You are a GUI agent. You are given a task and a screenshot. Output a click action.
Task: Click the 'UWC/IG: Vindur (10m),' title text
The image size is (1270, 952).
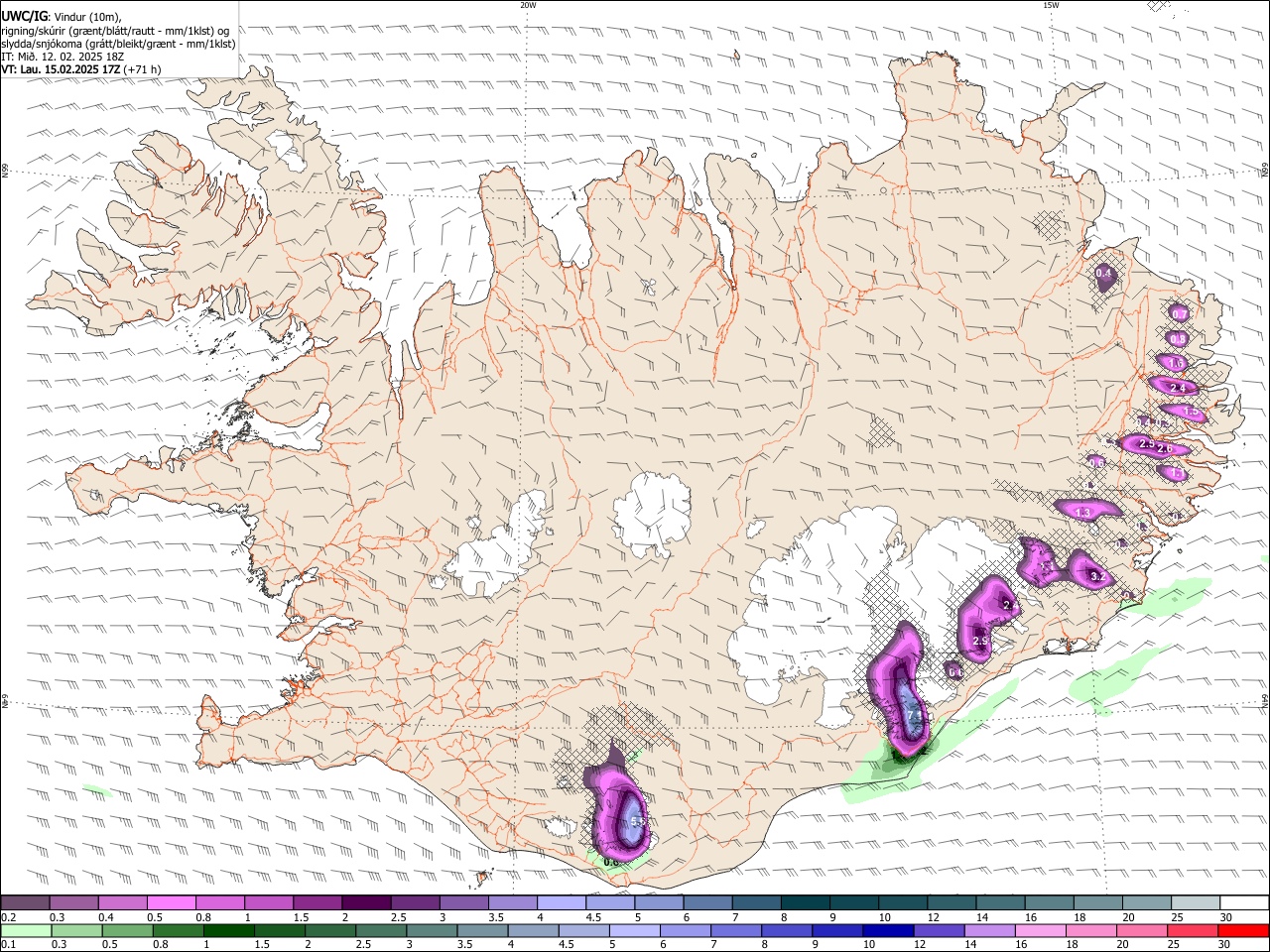[x=63, y=17]
